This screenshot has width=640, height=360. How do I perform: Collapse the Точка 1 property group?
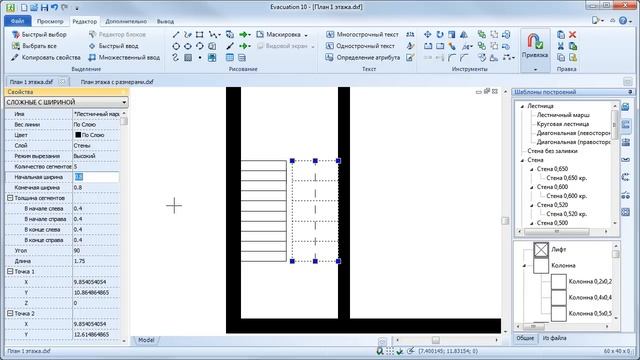click(x=10, y=271)
